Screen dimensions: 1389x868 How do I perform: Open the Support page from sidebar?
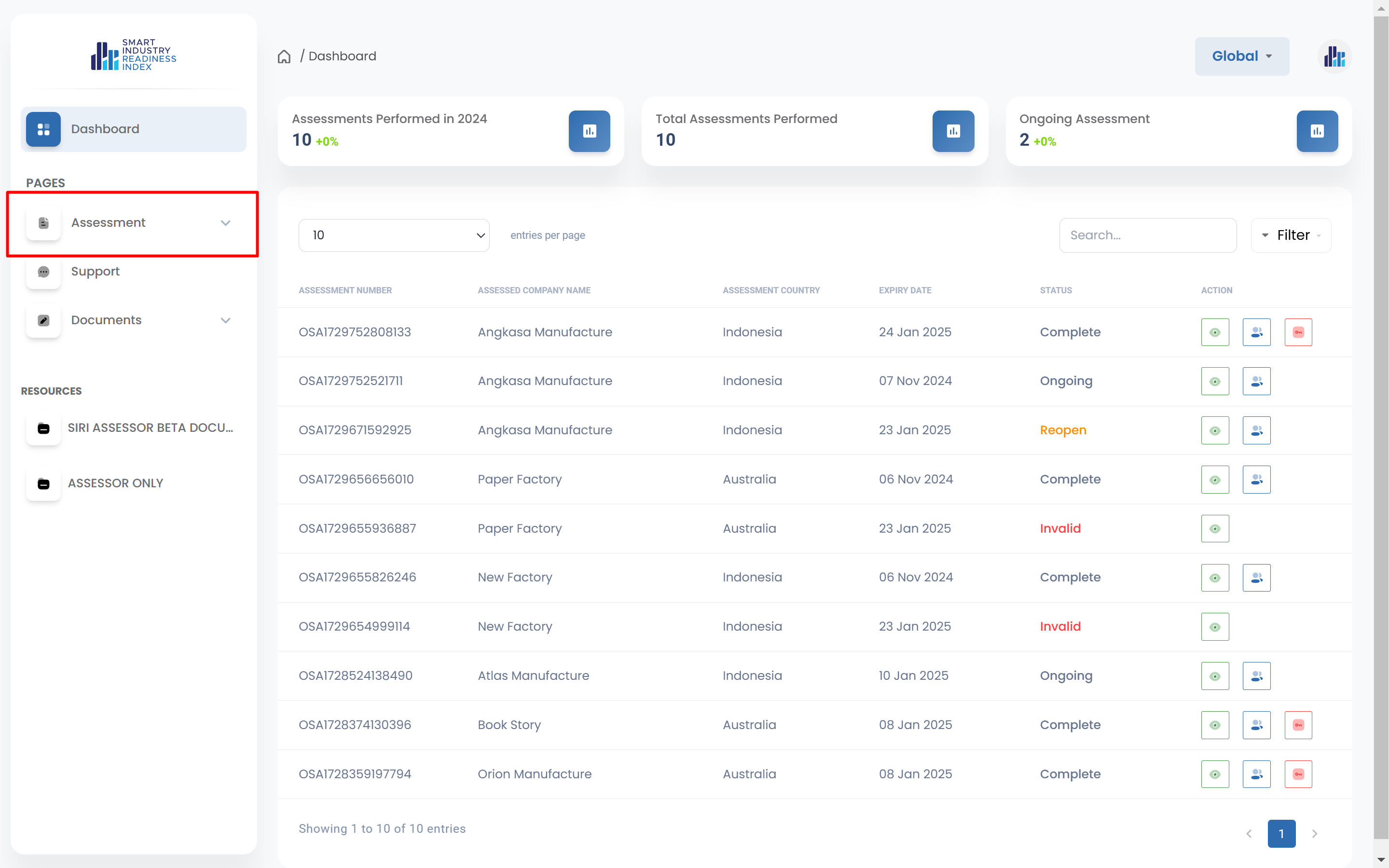pyautogui.click(x=95, y=272)
